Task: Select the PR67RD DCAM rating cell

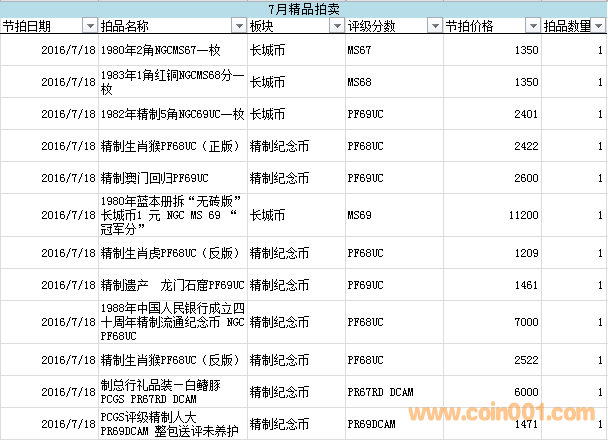Action: pos(393,391)
